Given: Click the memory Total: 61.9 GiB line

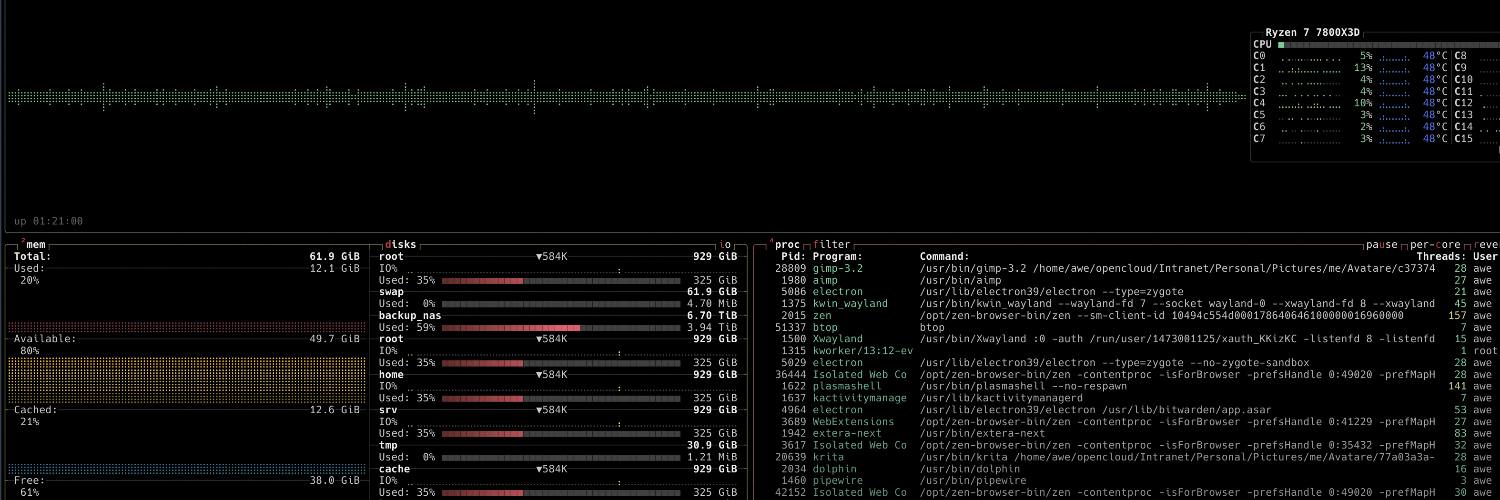Looking at the screenshot, I should coord(186,256).
